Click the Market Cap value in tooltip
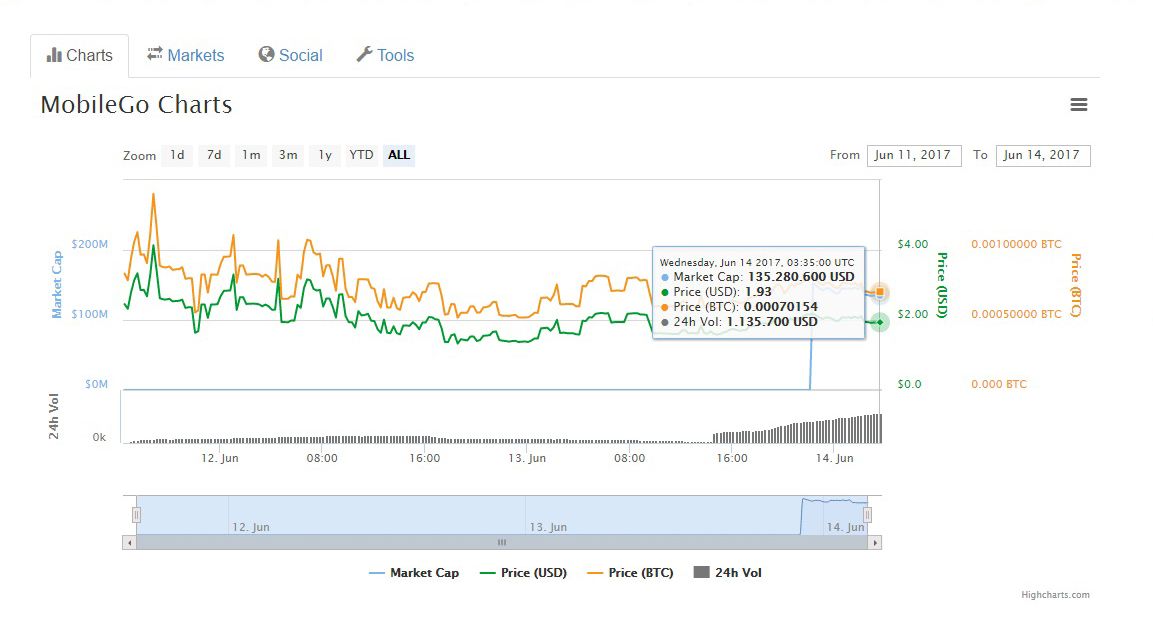 801,277
